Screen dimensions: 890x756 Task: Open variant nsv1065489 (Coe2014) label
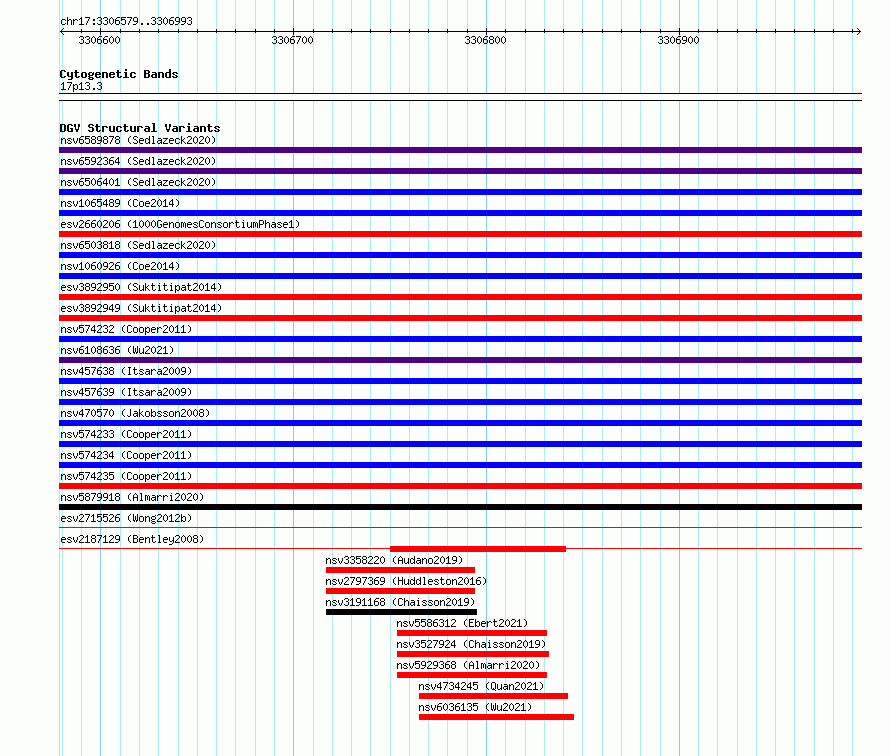click(120, 203)
